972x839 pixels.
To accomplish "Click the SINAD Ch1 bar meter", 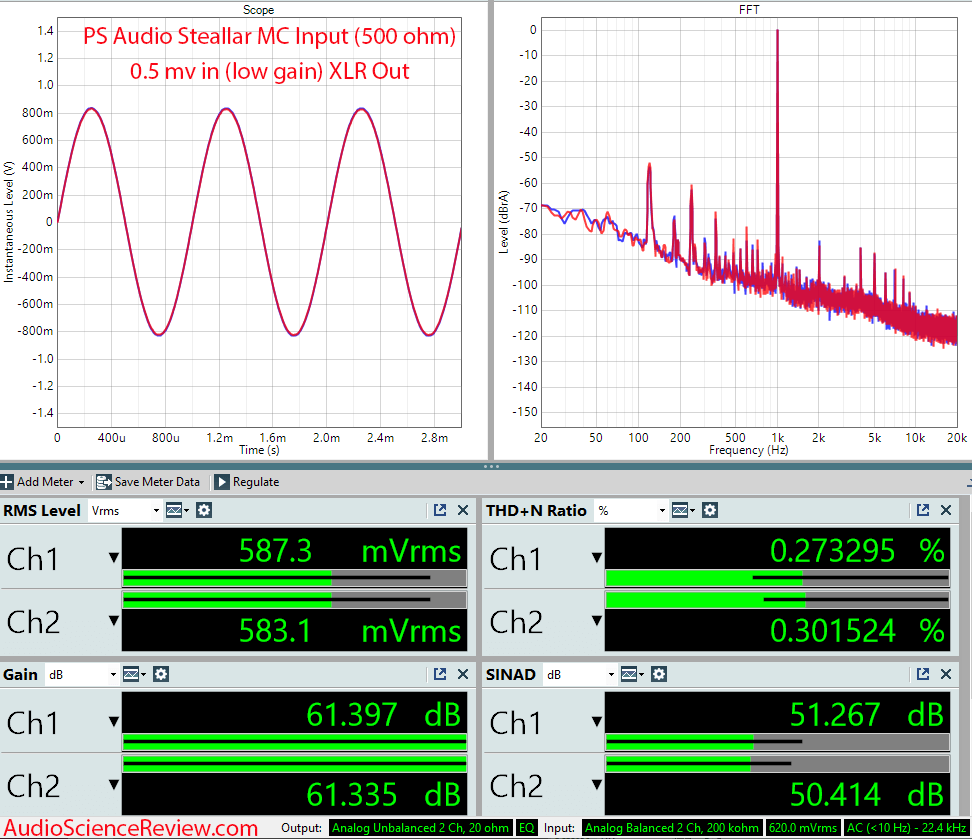I will [777, 742].
